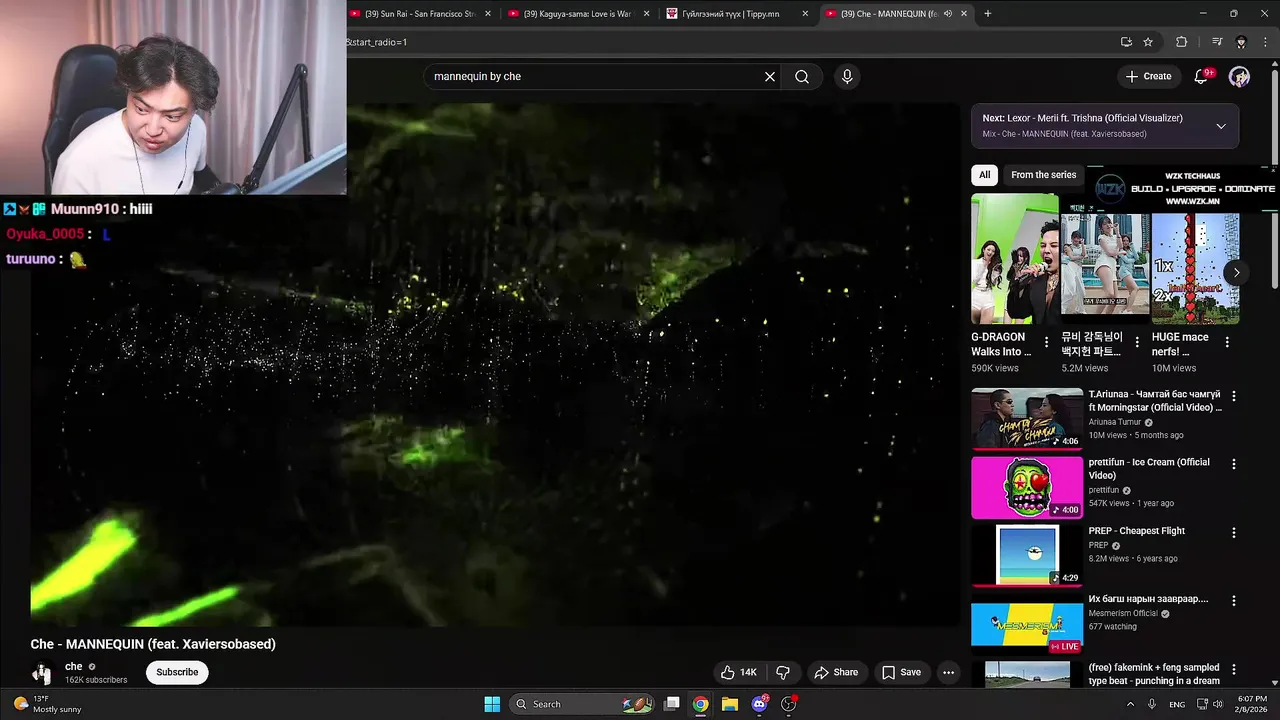Image resolution: width=1280 pixels, height=720 pixels.
Task: Open PREP Cheapest Flight thumbnail
Action: point(1027,556)
